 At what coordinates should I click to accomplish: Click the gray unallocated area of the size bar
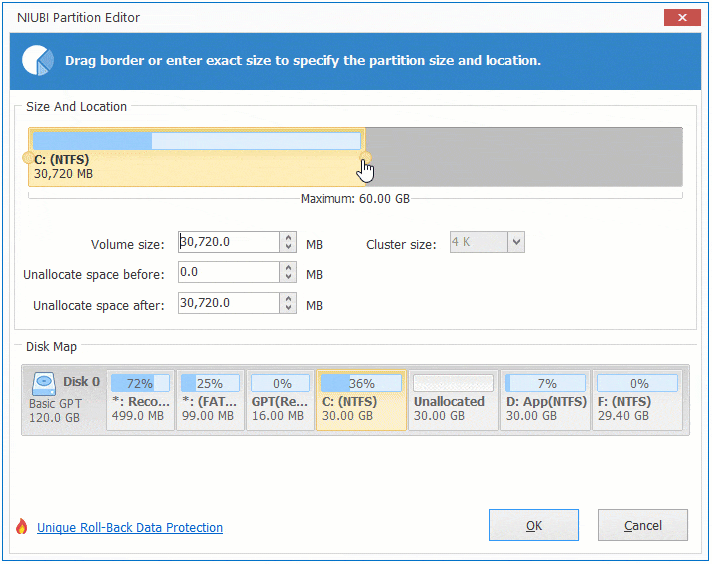(x=524, y=157)
